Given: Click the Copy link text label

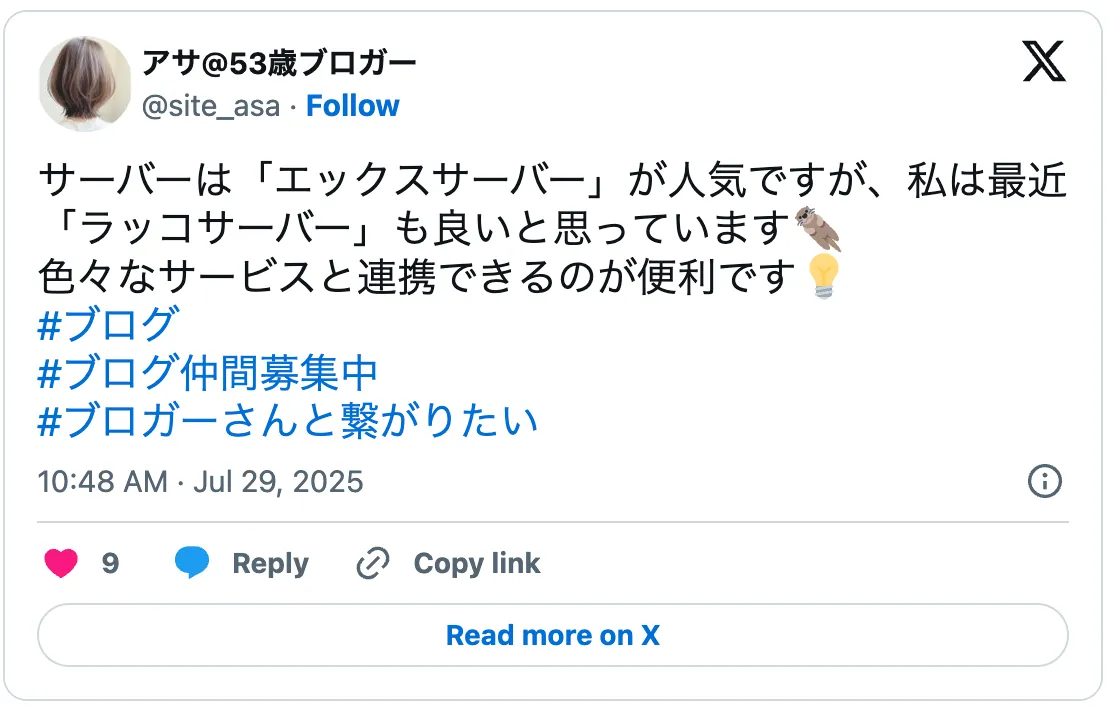Looking at the screenshot, I should click(475, 563).
